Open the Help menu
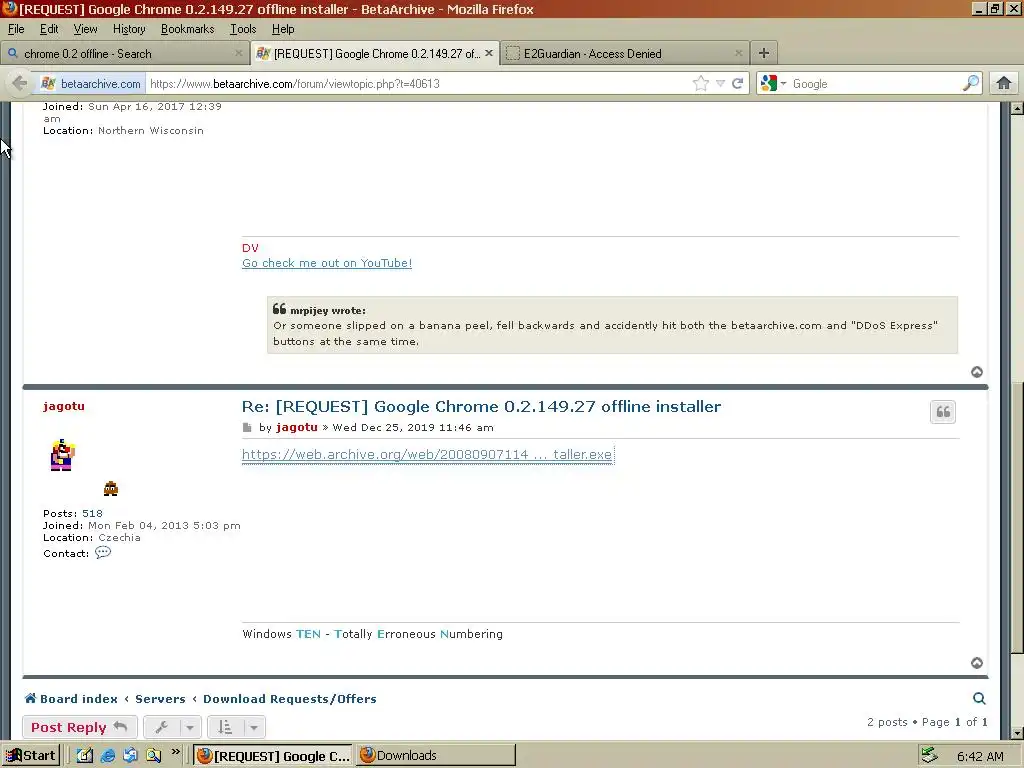The height and width of the screenshot is (768, 1024). point(283,29)
